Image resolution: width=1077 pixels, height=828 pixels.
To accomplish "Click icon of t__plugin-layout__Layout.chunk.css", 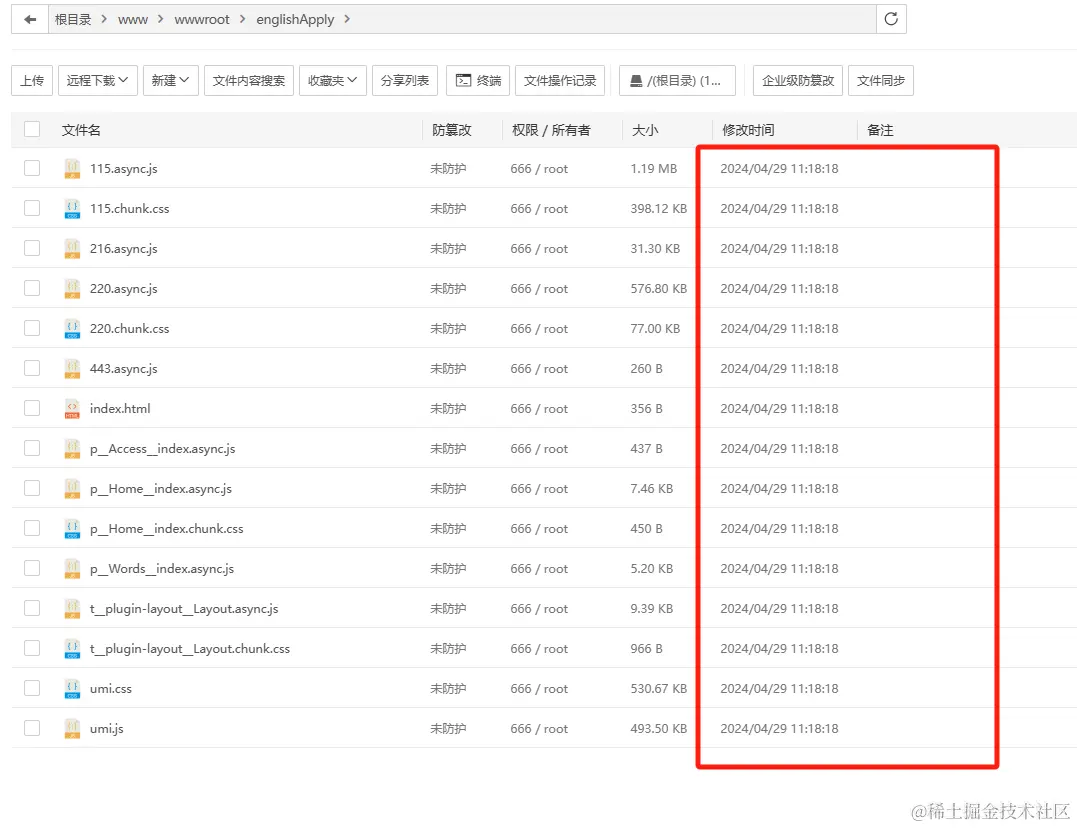I will click(x=72, y=648).
